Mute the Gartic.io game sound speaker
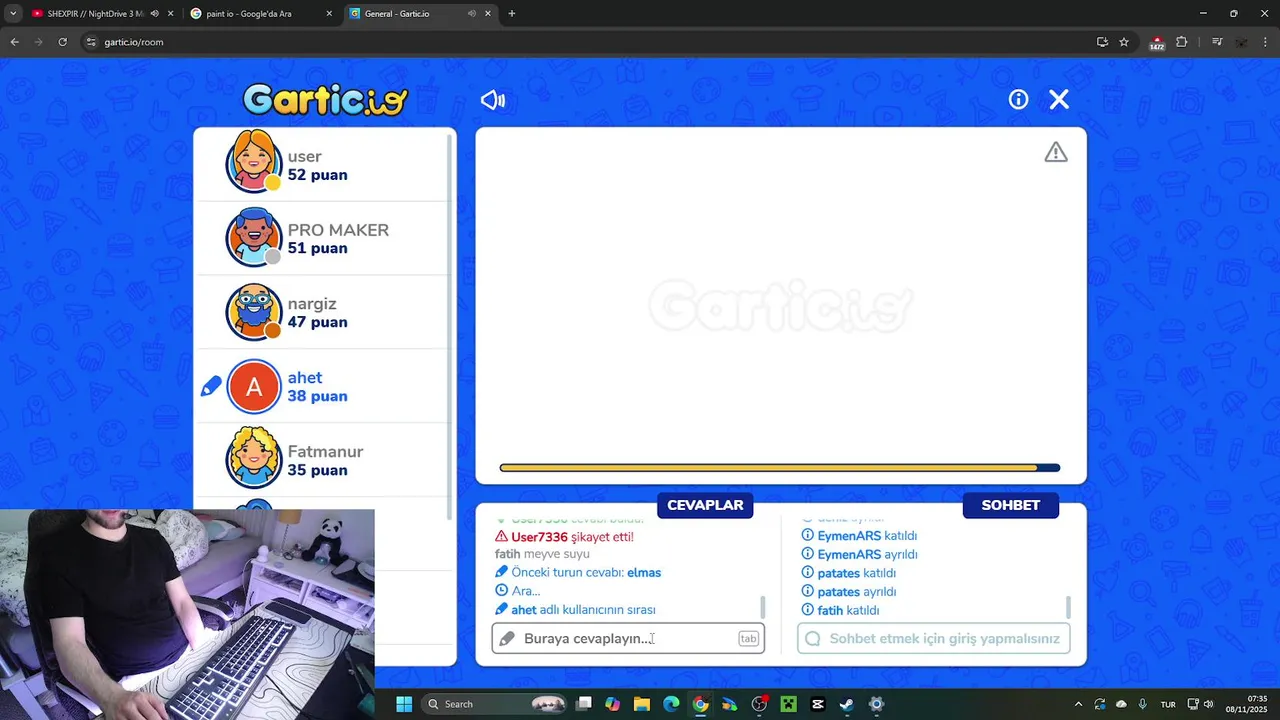This screenshot has width=1280, height=720. (x=493, y=100)
